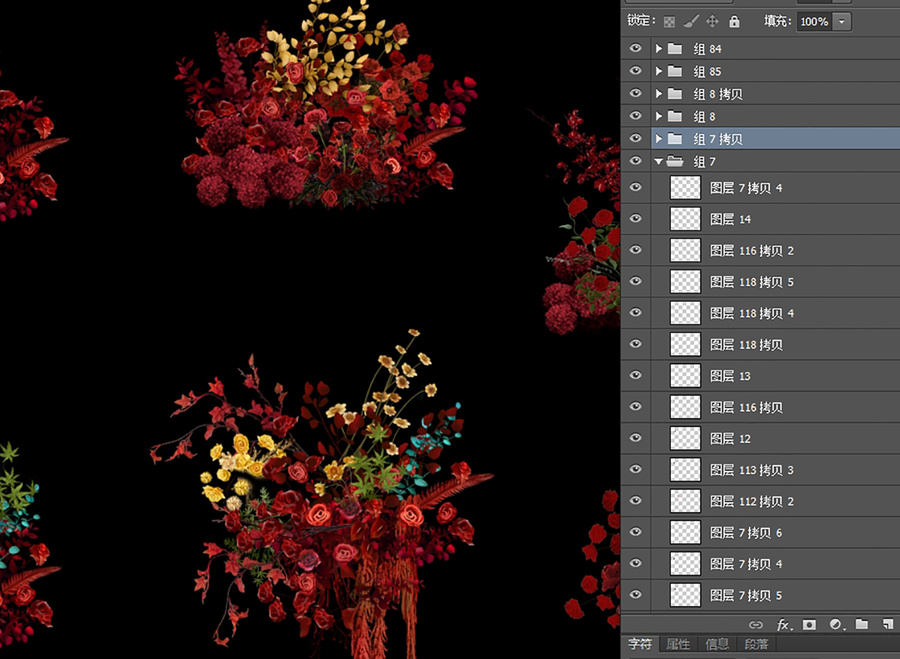Enable lock position move-arrows icon
900x659 pixels.
(x=712, y=22)
